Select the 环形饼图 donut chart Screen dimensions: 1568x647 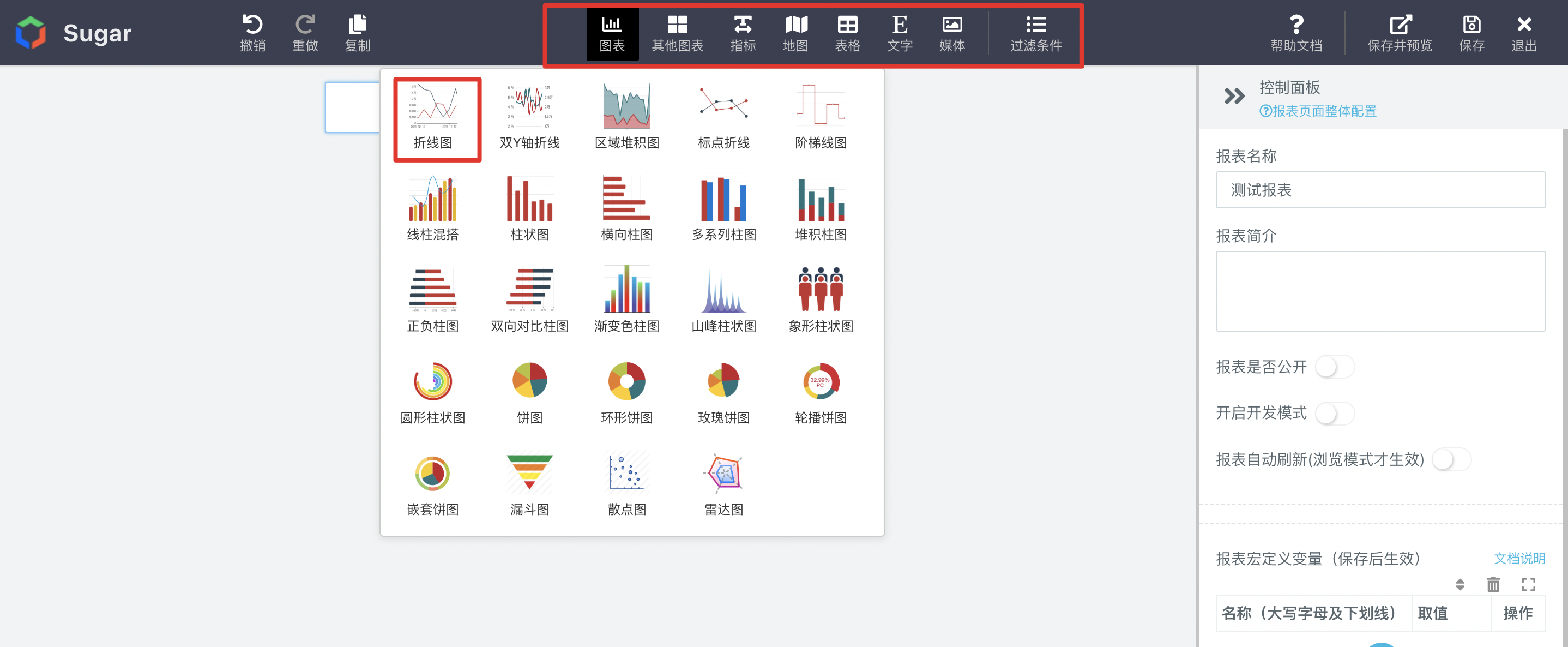click(626, 392)
